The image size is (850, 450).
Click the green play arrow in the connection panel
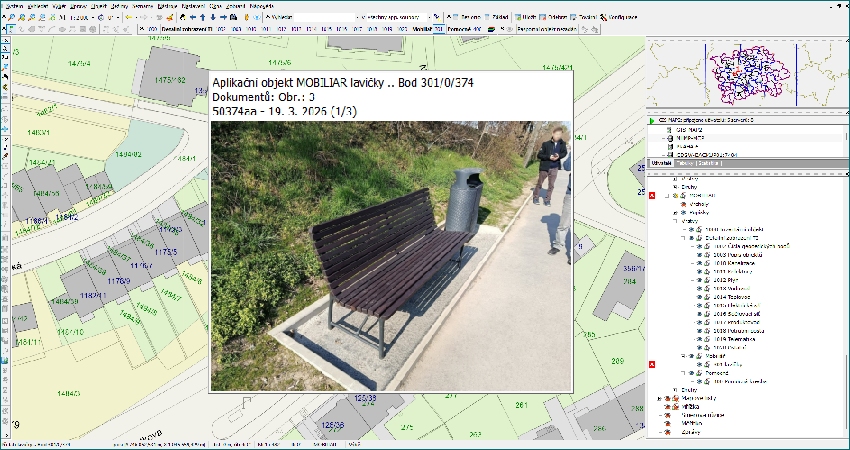click(x=652, y=120)
